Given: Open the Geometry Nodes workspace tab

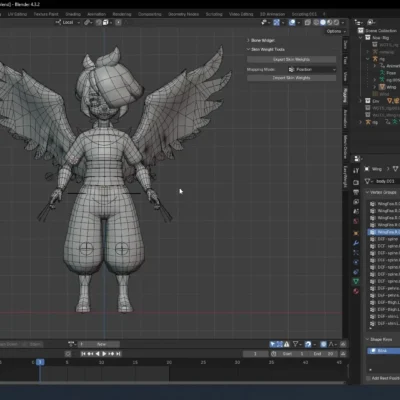Looking at the screenshot, I should click(x=183, y=14).
